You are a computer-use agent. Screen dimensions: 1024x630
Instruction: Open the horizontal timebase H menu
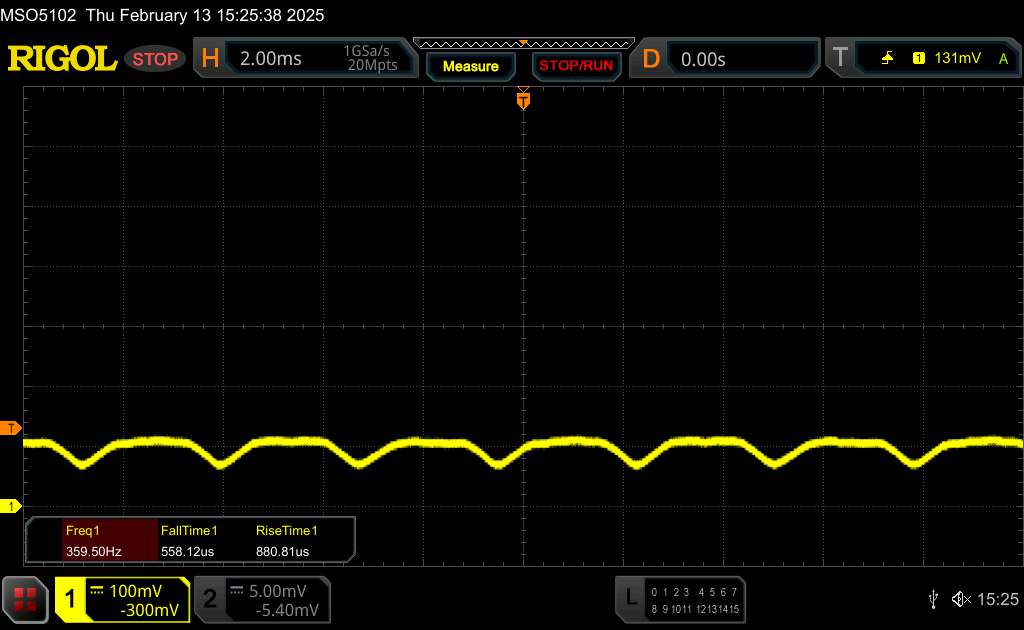pos(210,59)
